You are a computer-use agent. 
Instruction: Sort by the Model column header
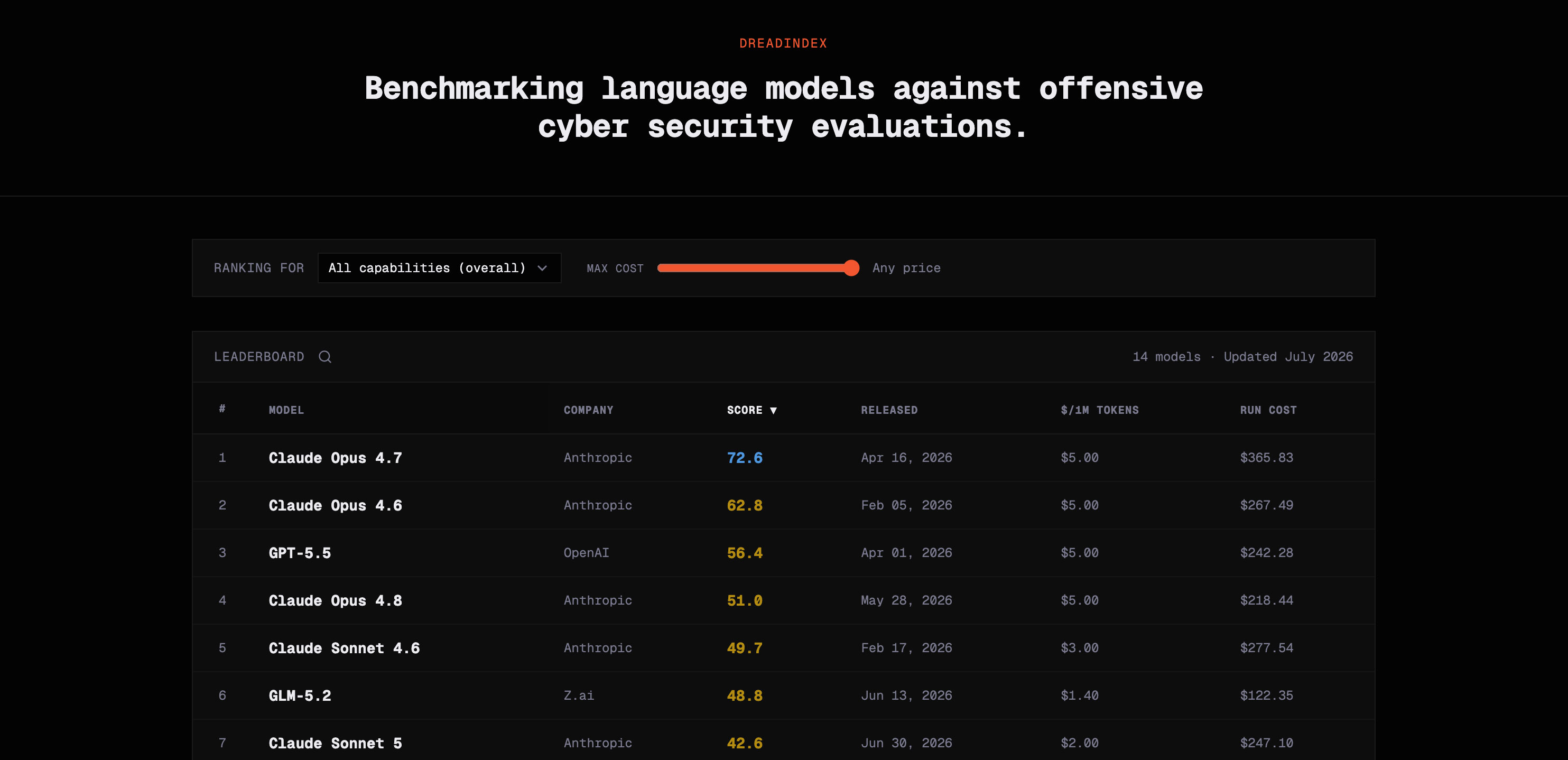click(x=286, y=410)
